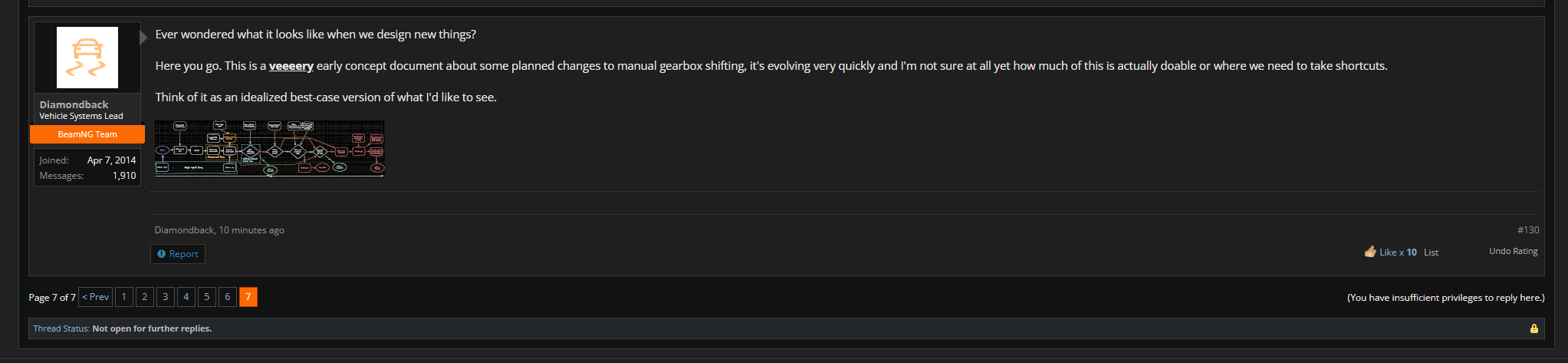Image resolution: width=1568 pixels, height=363 pixels.
Task: Go to page 1
Action: pos(124,297)
